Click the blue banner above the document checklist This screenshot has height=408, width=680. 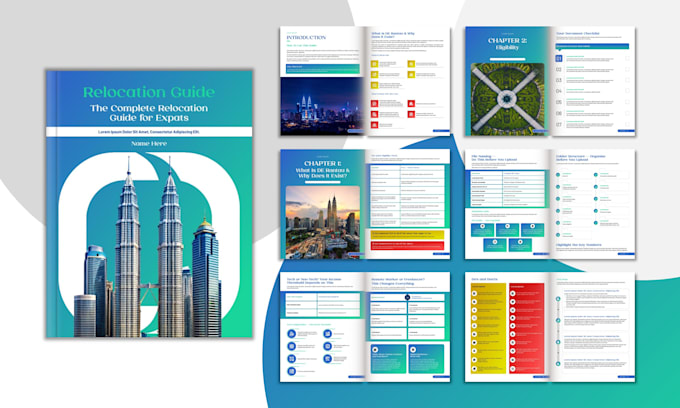point(592,46)
